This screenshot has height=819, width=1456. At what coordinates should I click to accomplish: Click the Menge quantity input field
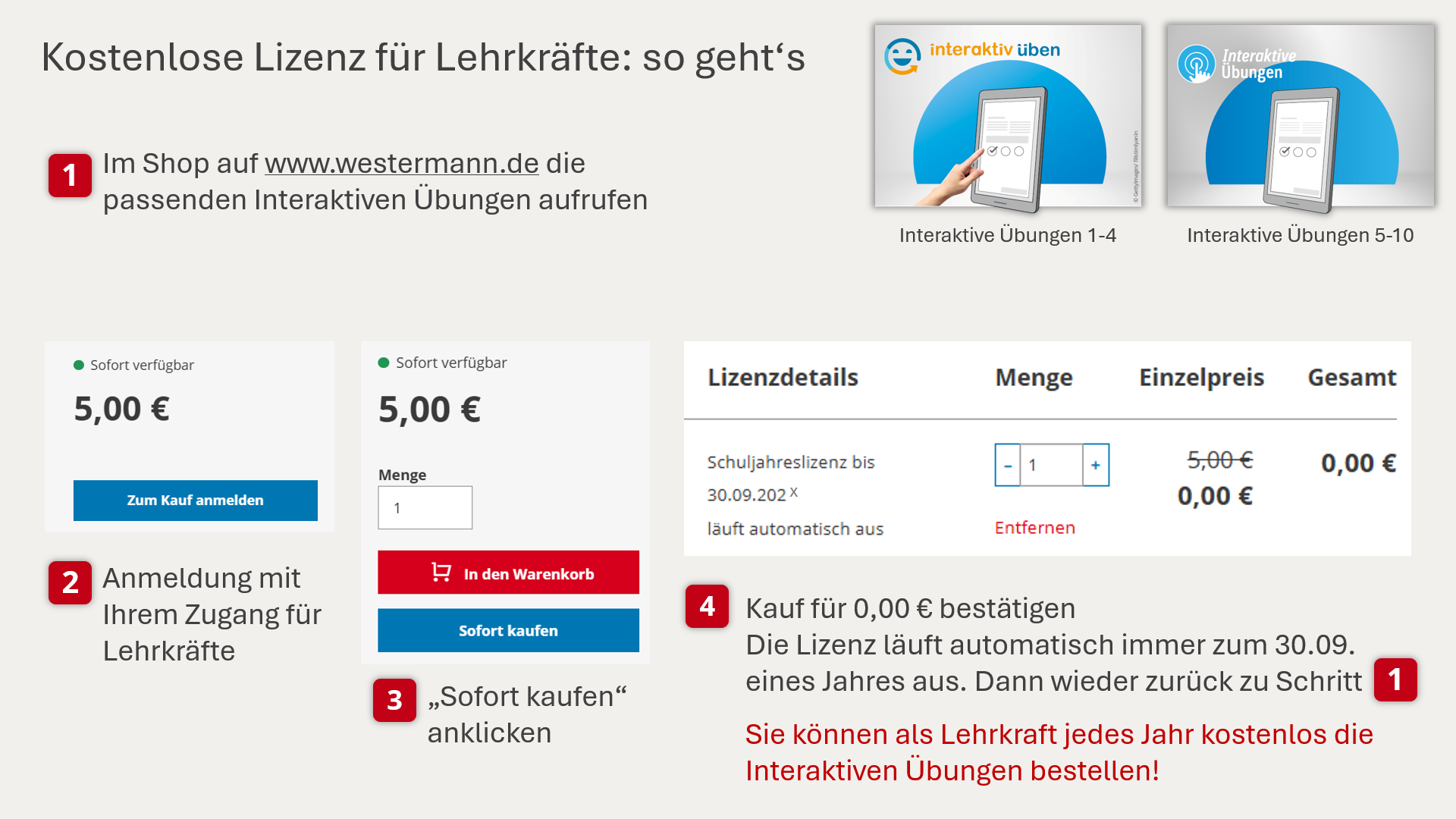425,507
